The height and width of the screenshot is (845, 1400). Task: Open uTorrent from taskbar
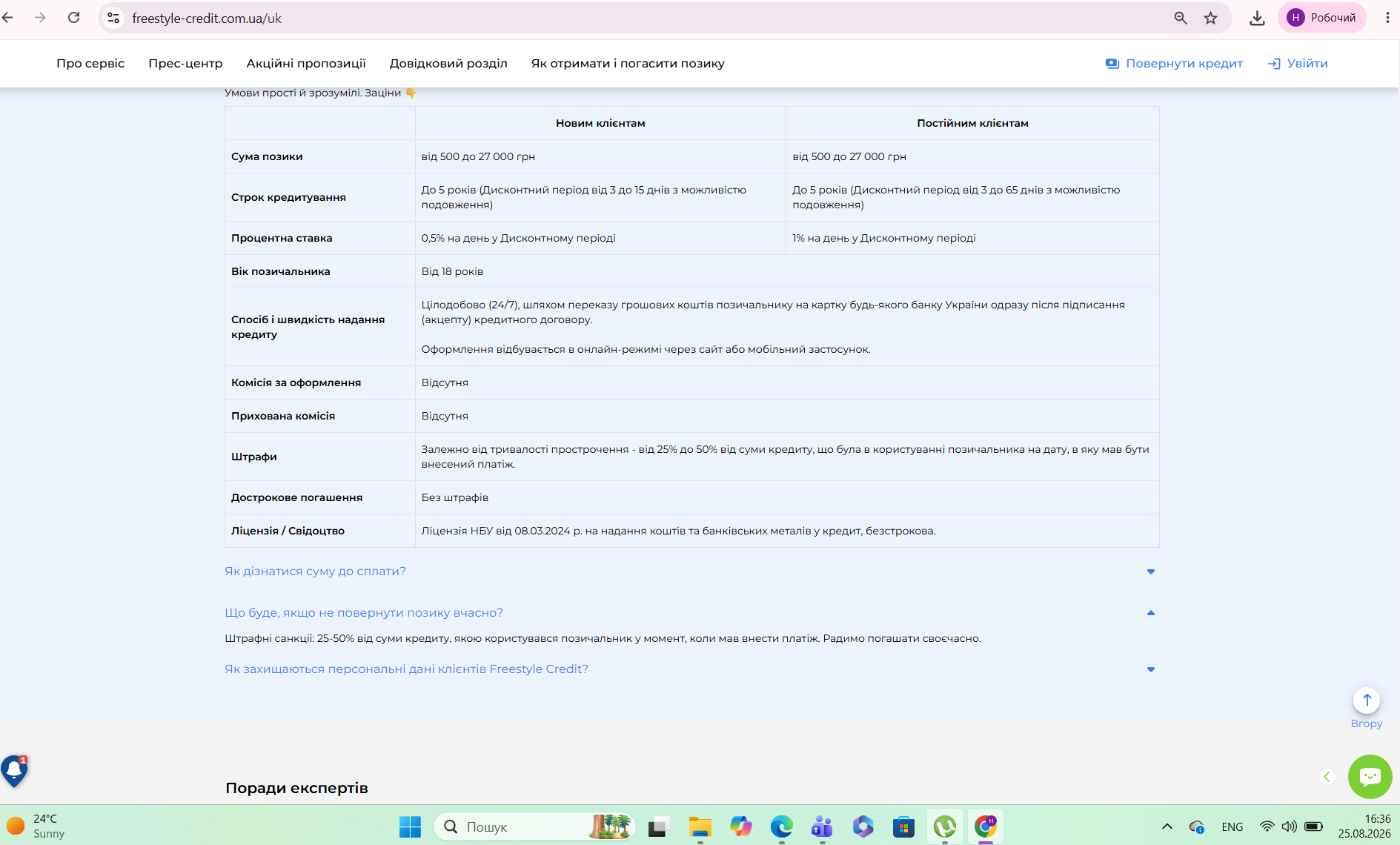[944, 826]
